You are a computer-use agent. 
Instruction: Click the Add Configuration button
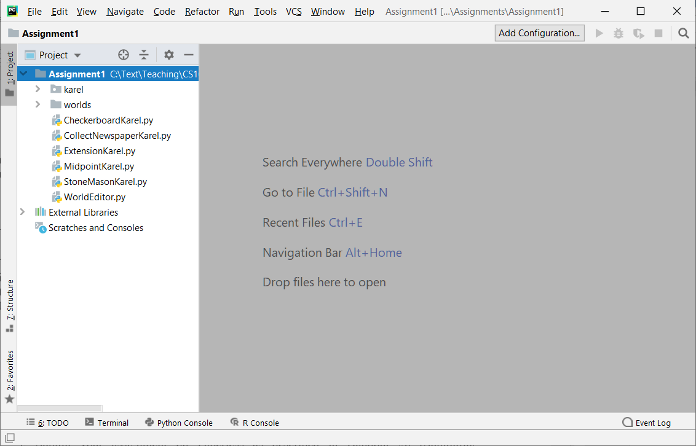click(x=540, y=33)
